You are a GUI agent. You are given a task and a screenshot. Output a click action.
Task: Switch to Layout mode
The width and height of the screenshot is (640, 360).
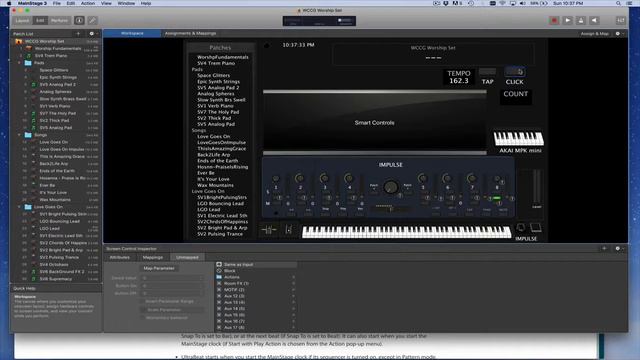[x=22, y=20]
